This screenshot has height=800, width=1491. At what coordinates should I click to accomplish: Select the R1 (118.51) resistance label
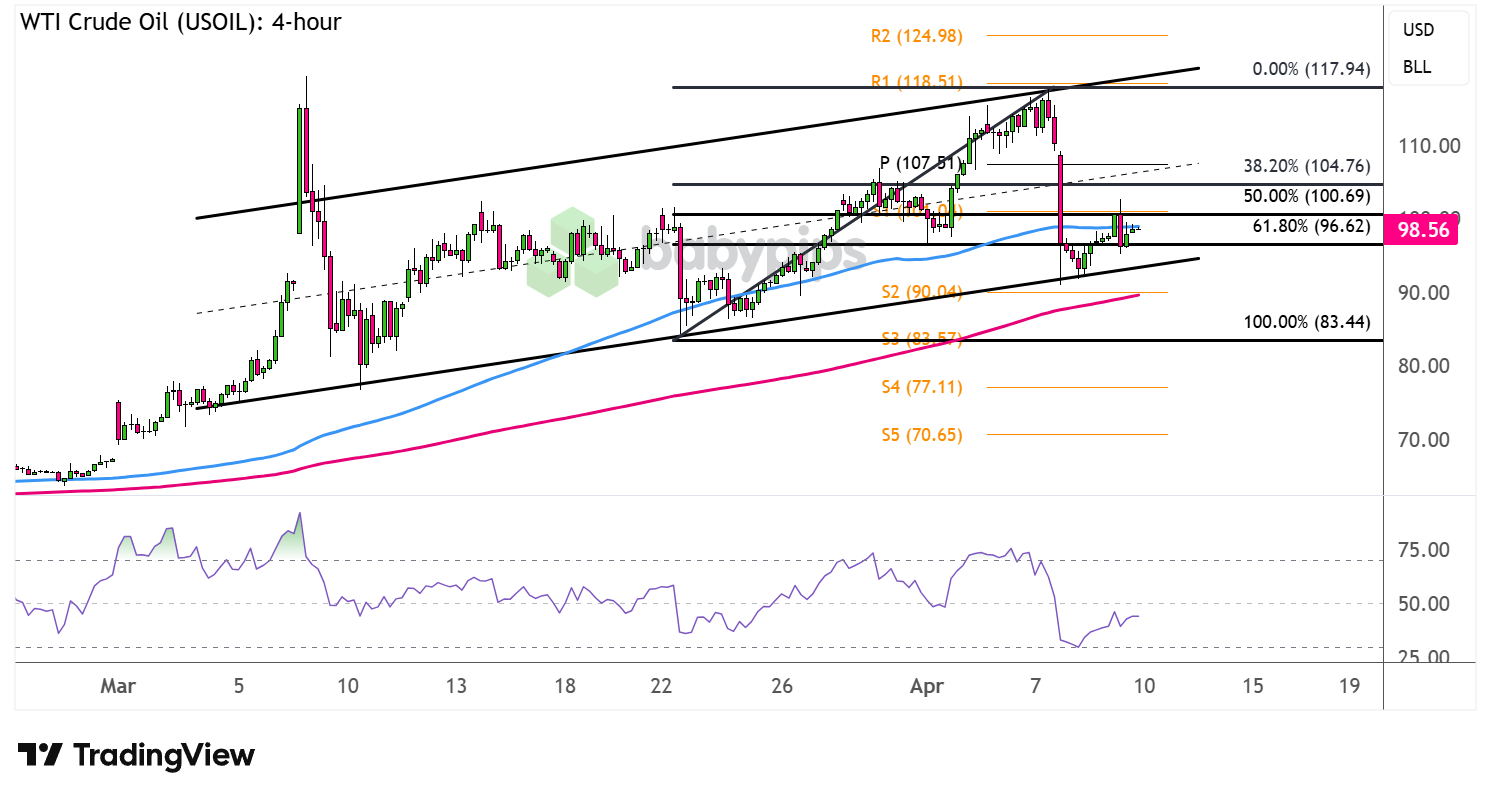pyautogui.click(x=916, y=82)
